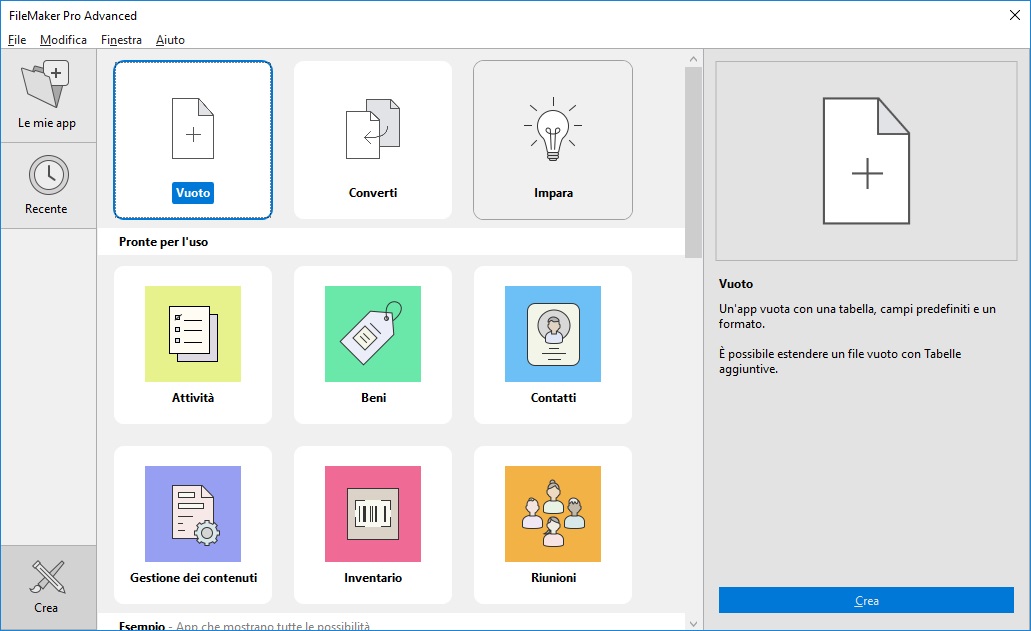Click the scrollbar down arrow
This screenshot has width=1031, height=631.
point(694,623)
